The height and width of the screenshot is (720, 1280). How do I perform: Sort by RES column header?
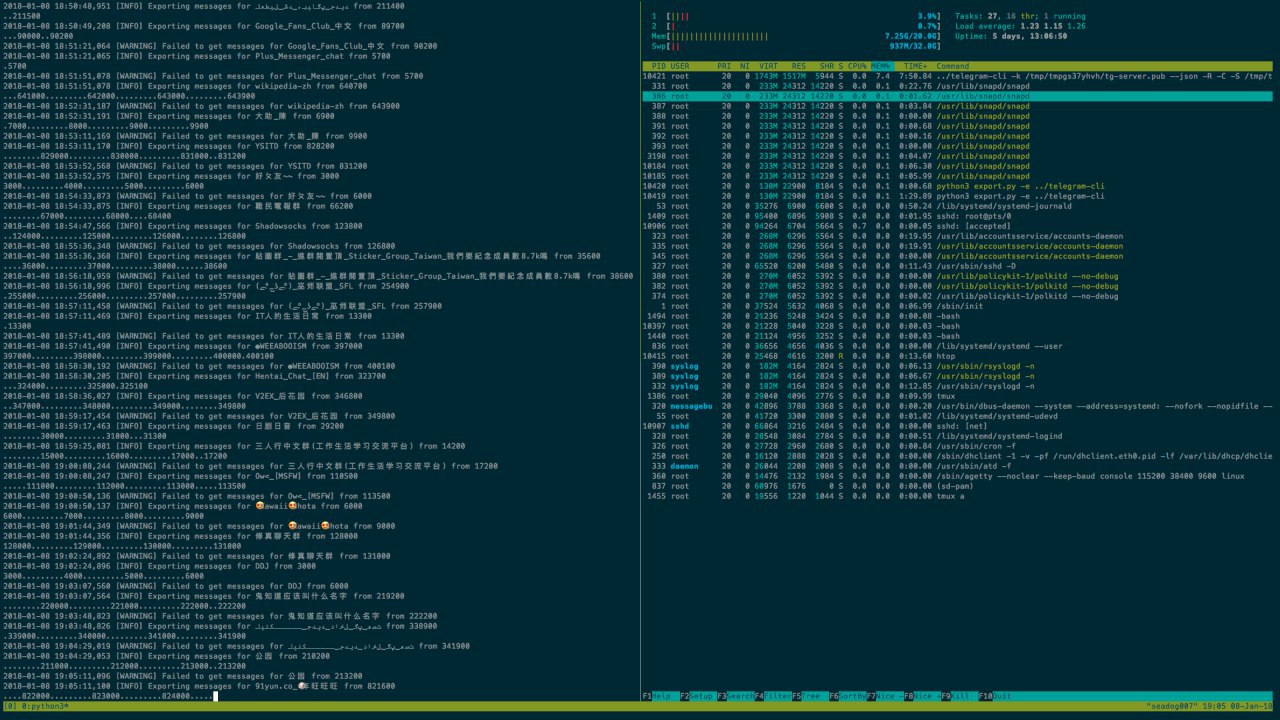tap(797, 66)
